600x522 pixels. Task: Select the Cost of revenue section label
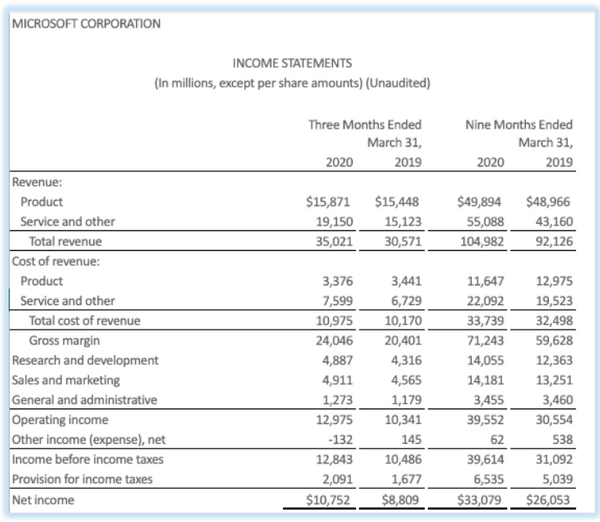click(x=51, y=261)
